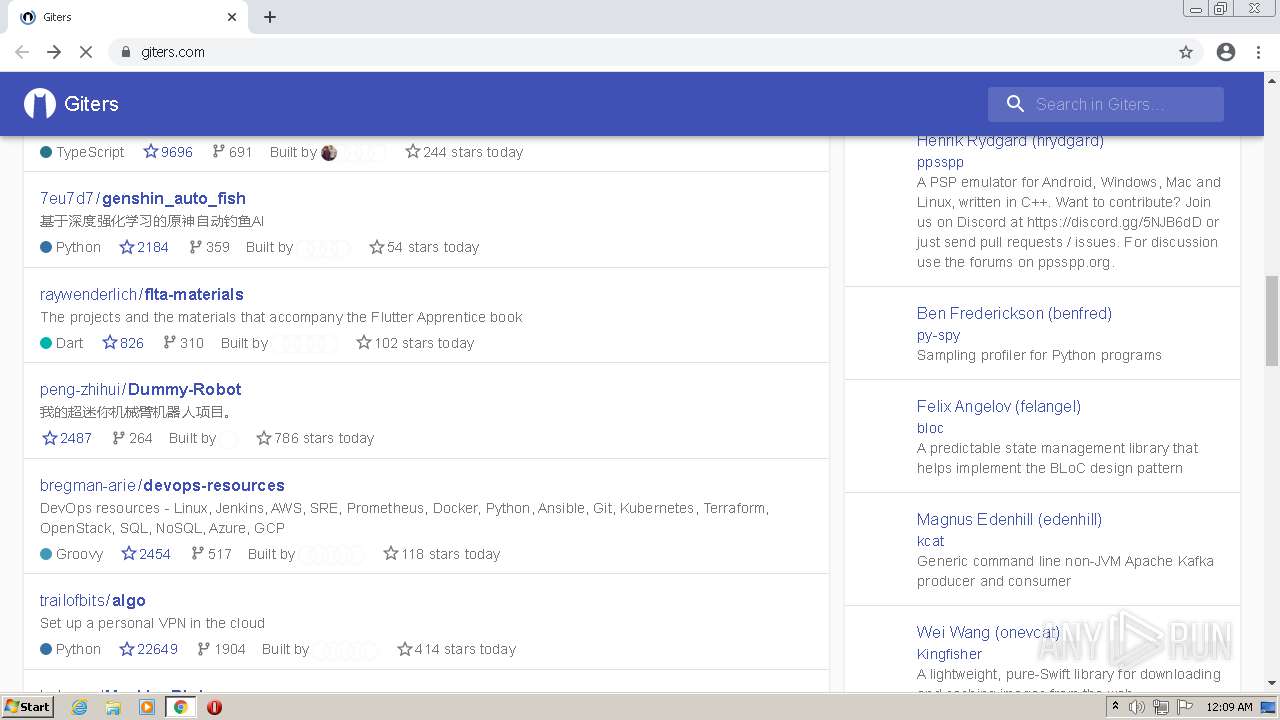
Task: Close the Giters tab
Action: (x=232, y=17)
